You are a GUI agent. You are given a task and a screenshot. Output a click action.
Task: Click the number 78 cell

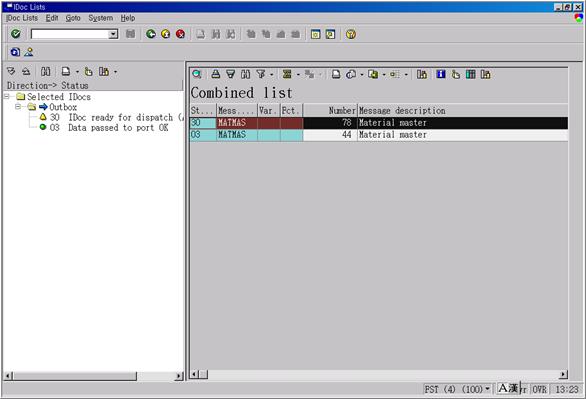point(330,123)
